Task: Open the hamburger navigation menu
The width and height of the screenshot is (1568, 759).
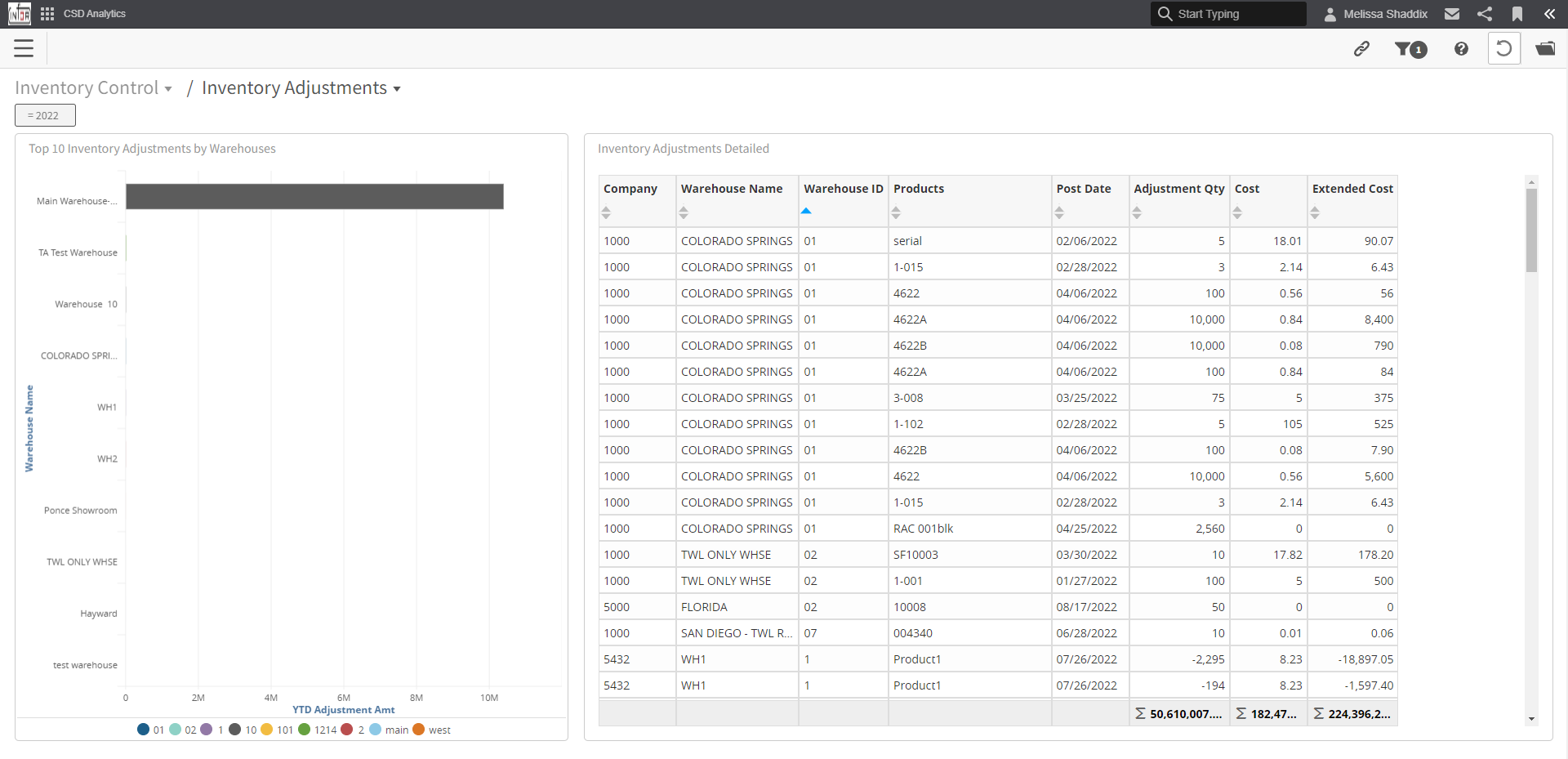Action: (24, 48)
